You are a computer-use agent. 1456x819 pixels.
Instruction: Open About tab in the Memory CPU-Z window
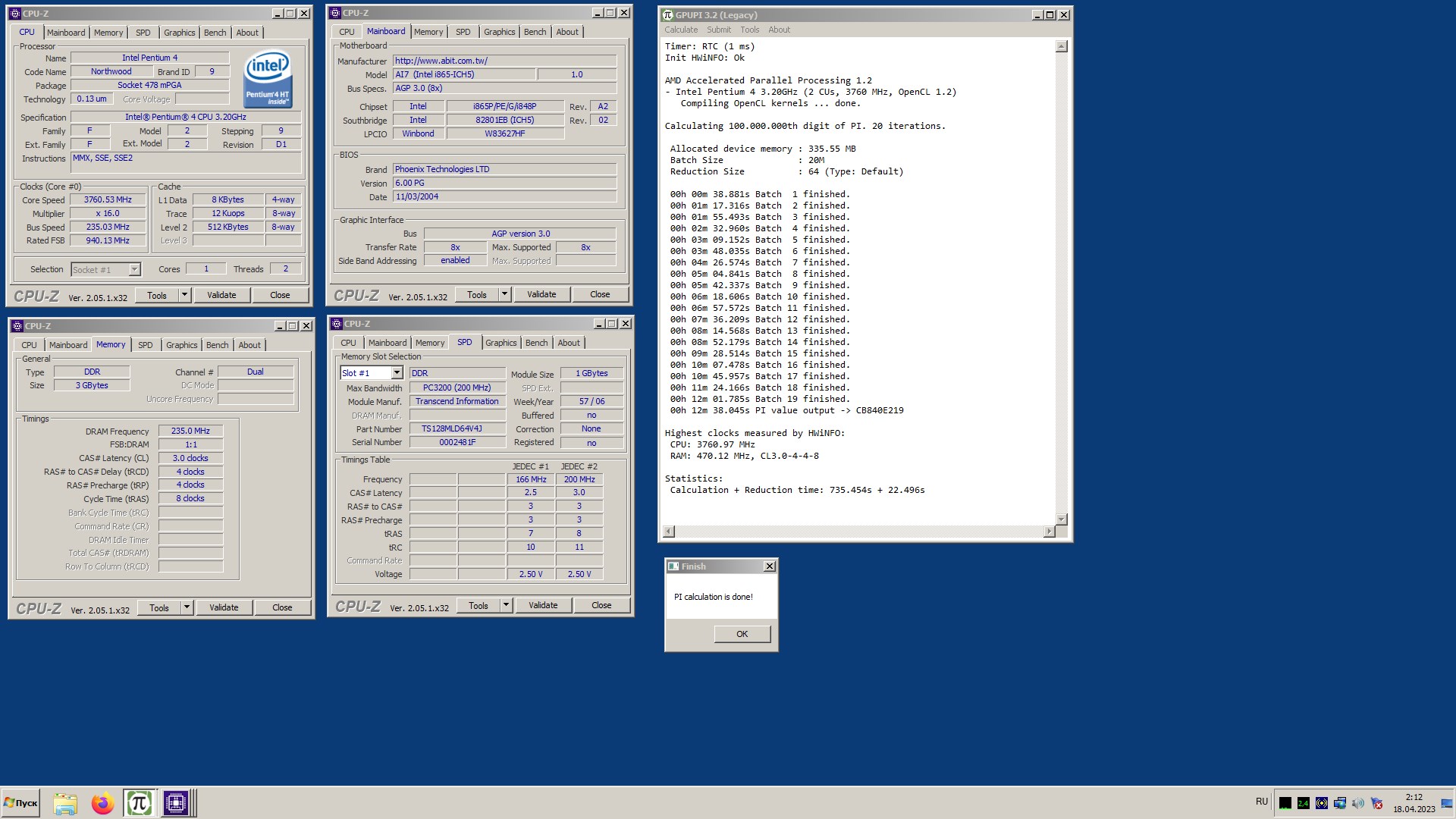pyautogui.click(x=249, y=345)
